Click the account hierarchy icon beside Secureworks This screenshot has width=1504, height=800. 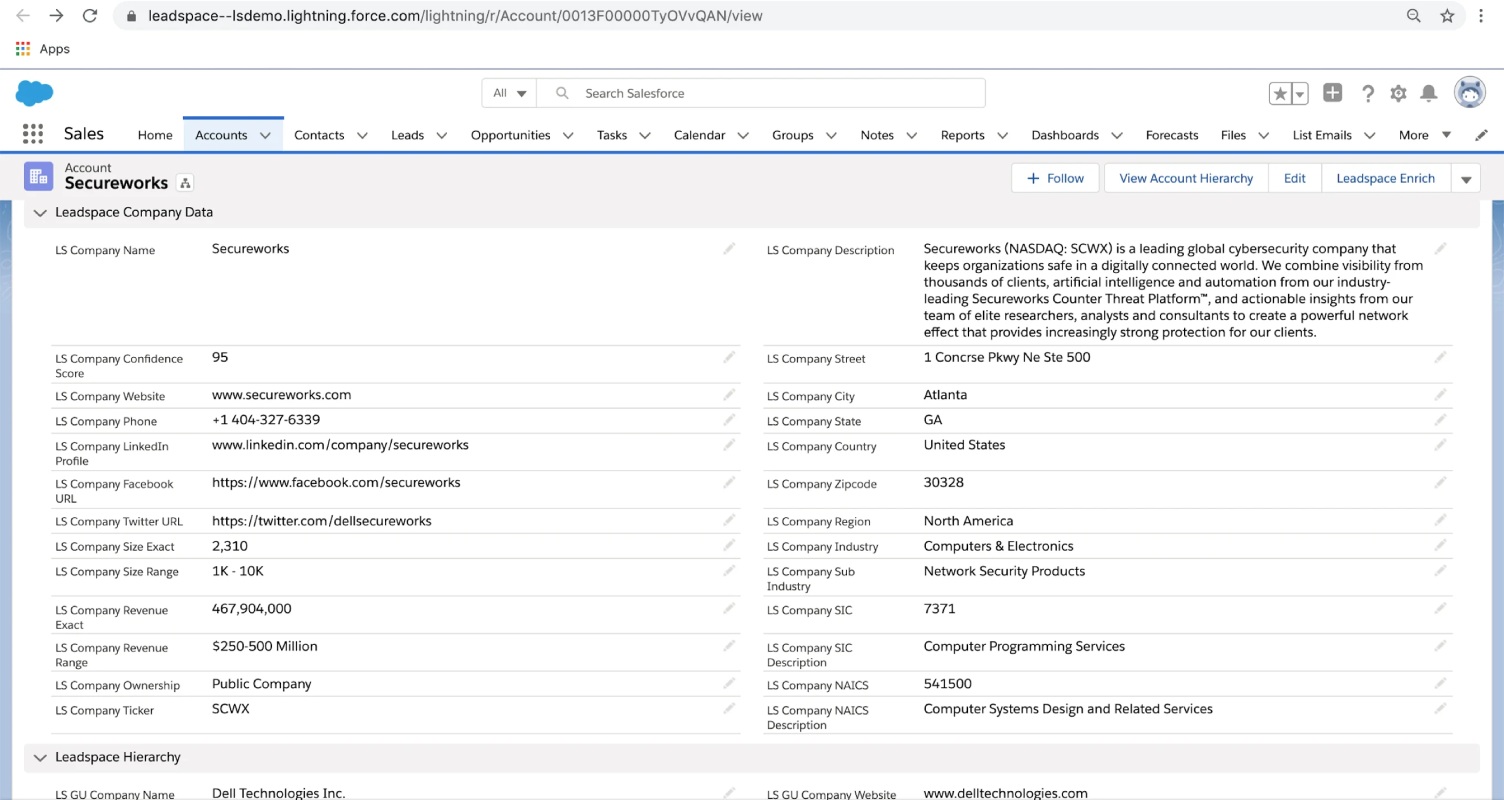185,183
